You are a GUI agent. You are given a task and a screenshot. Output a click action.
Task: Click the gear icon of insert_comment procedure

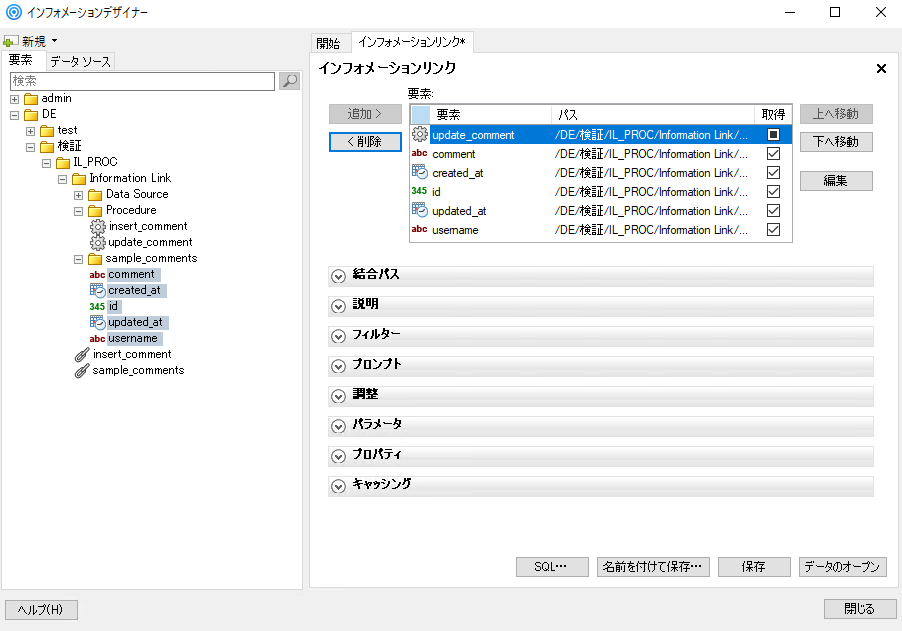pyautogui.click(x=98, y=227)
